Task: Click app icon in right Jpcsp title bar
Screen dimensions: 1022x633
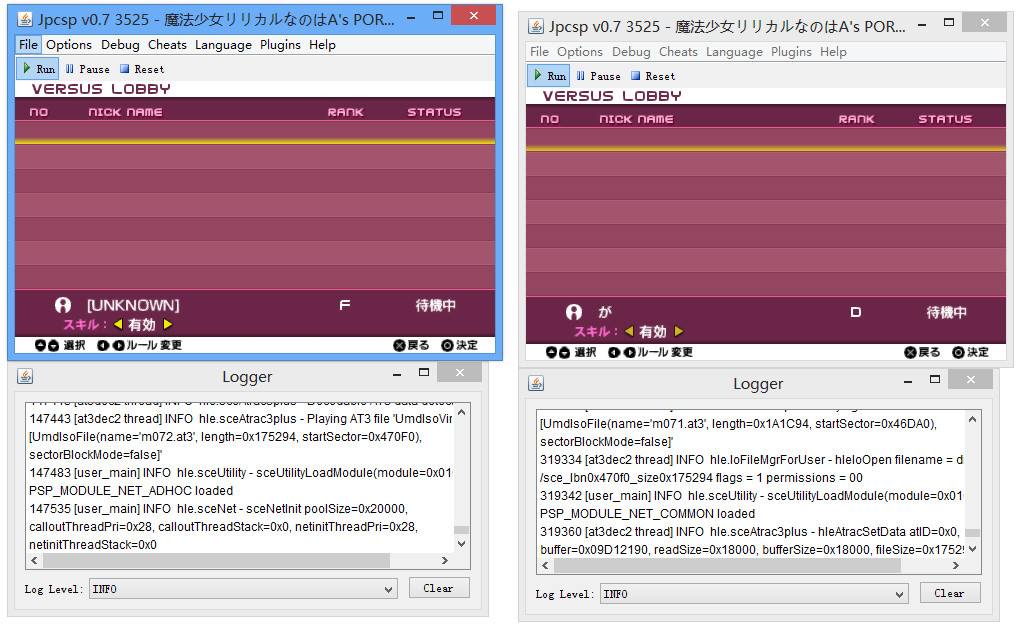Action: [536, 26]
